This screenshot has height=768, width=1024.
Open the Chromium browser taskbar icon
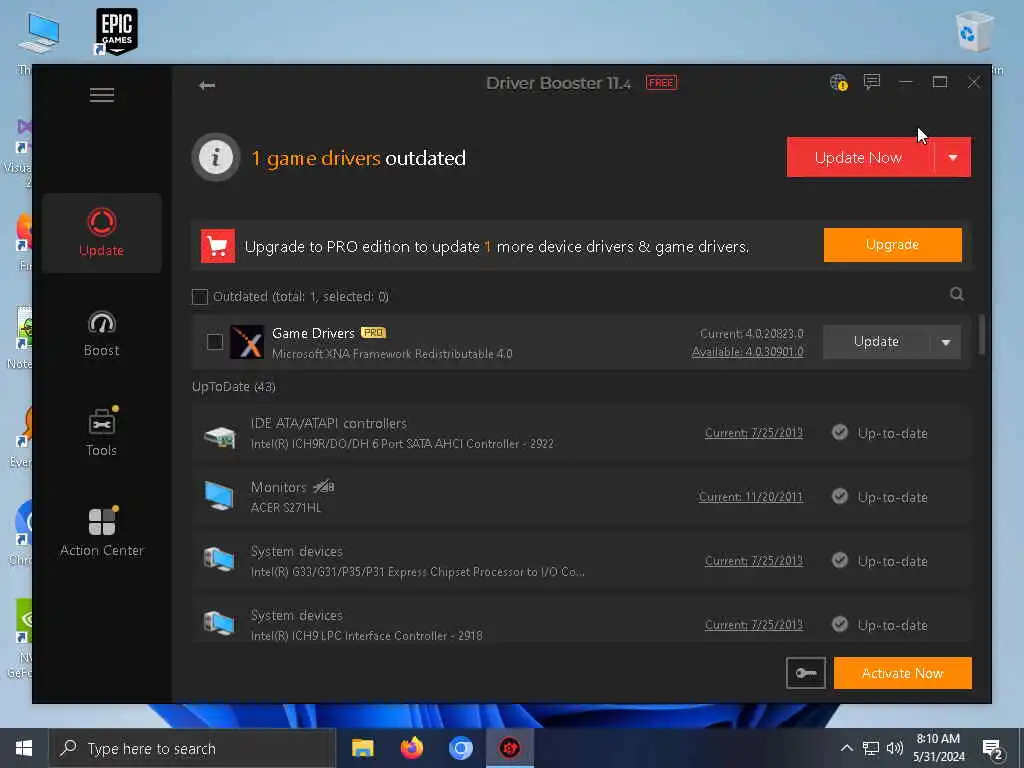tap(460, 748)
